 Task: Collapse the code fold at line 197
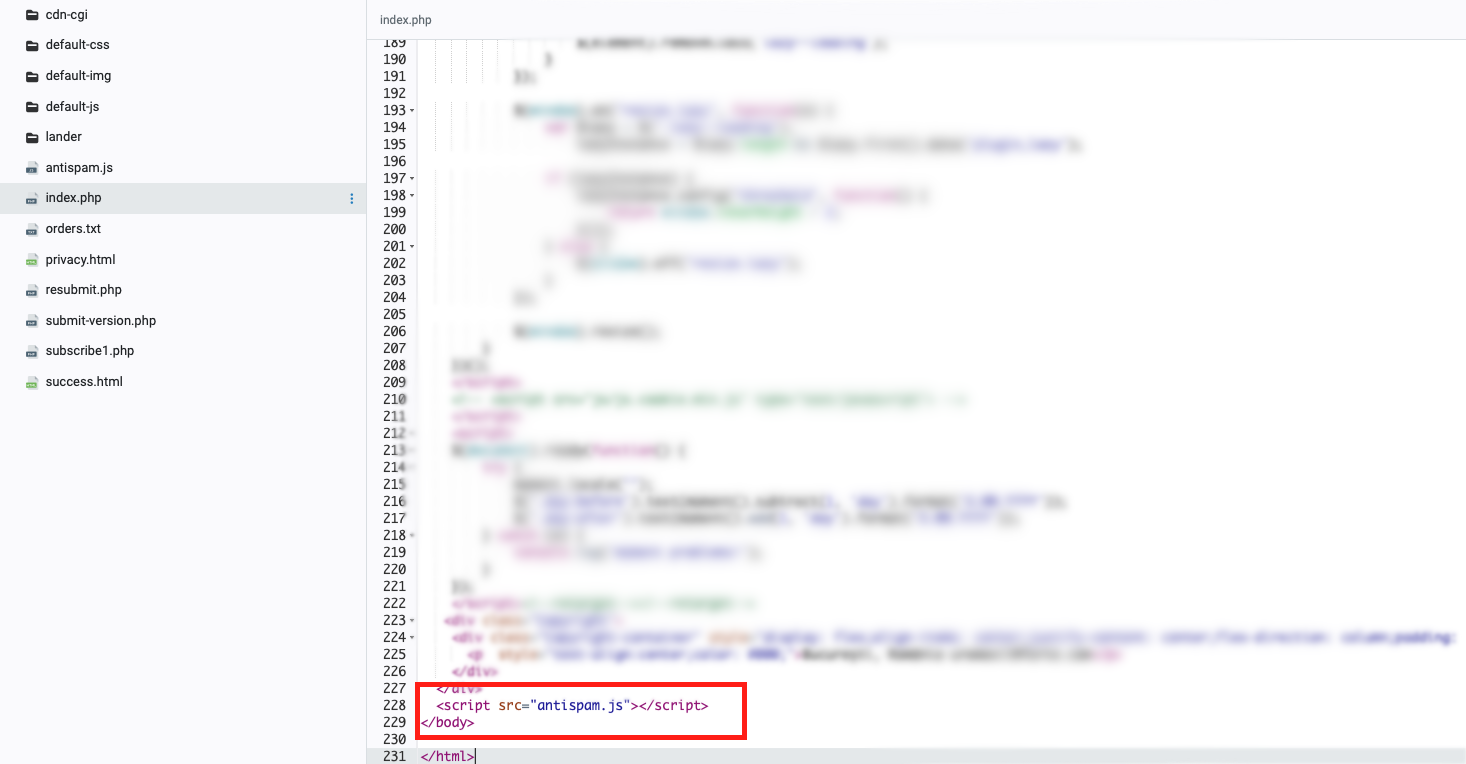tap(413, 178)
